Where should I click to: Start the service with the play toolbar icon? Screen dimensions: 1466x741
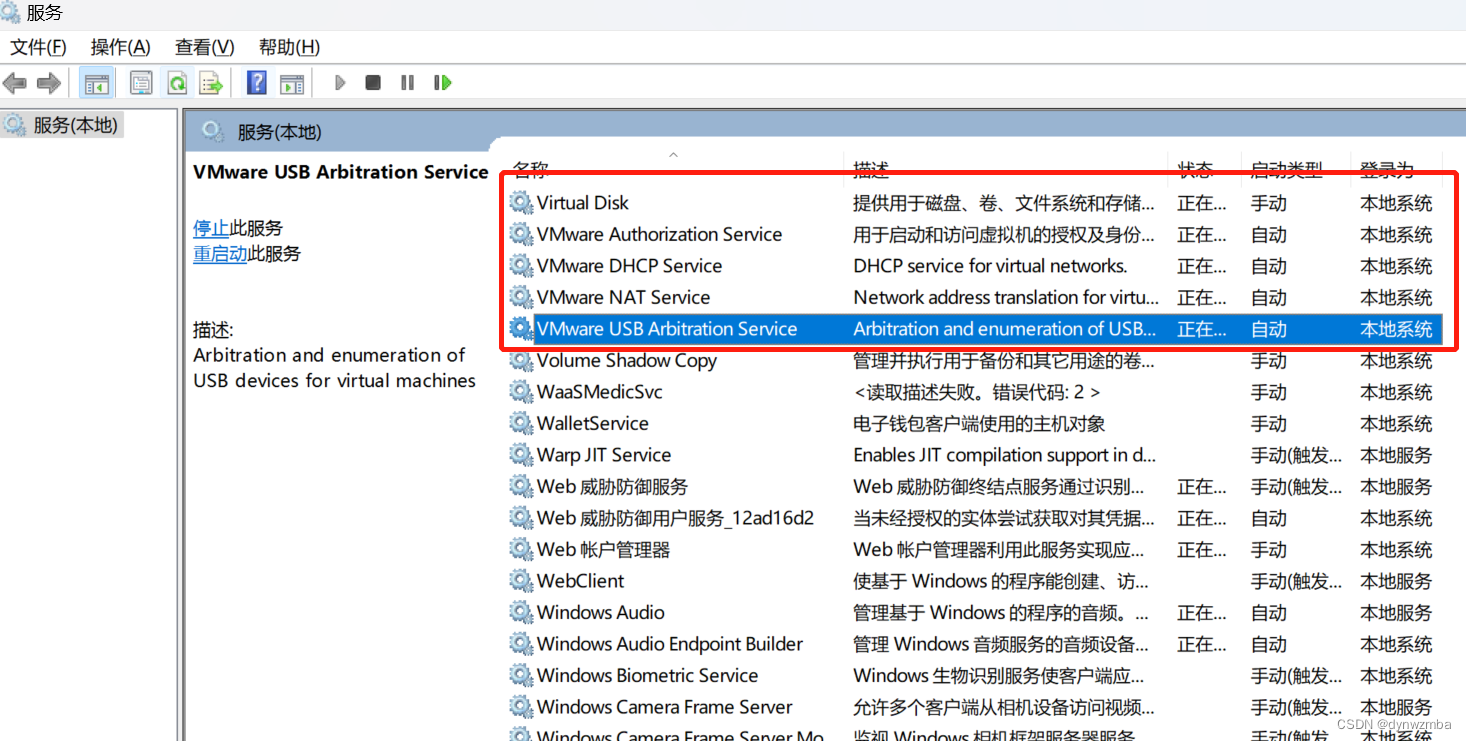340,83
